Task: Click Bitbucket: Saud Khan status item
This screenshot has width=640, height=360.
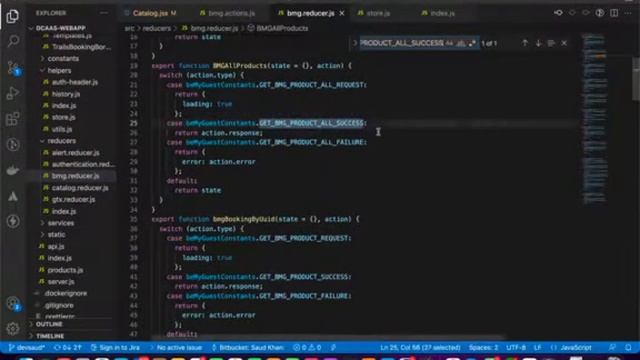Action: point(248,347)
